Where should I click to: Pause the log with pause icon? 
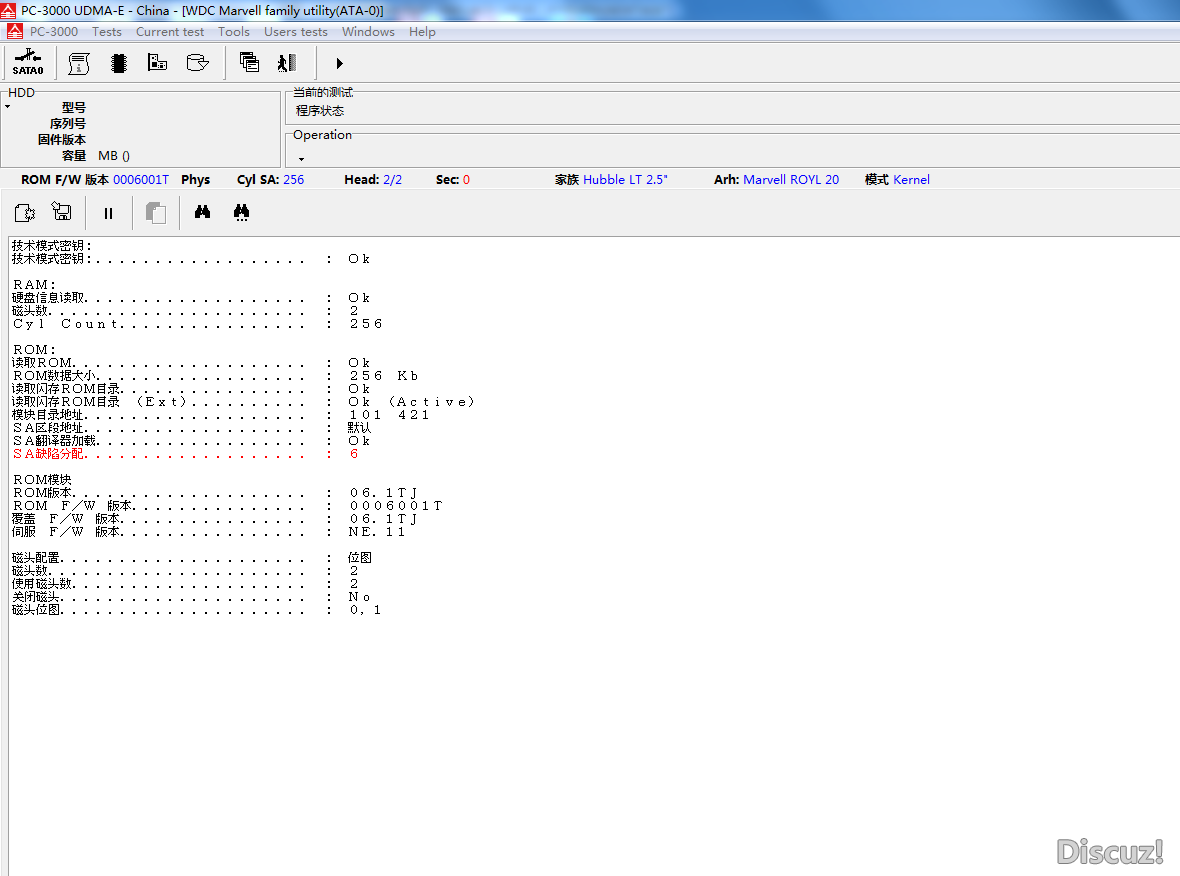[x=108, y=214]
